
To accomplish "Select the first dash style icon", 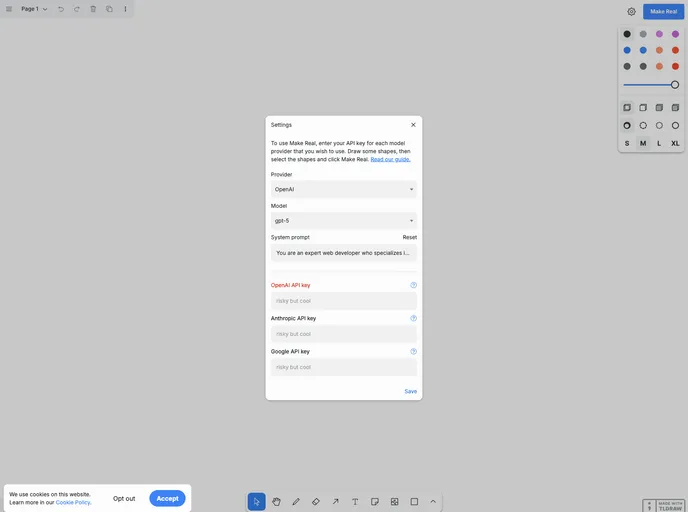I will [627, 125].
